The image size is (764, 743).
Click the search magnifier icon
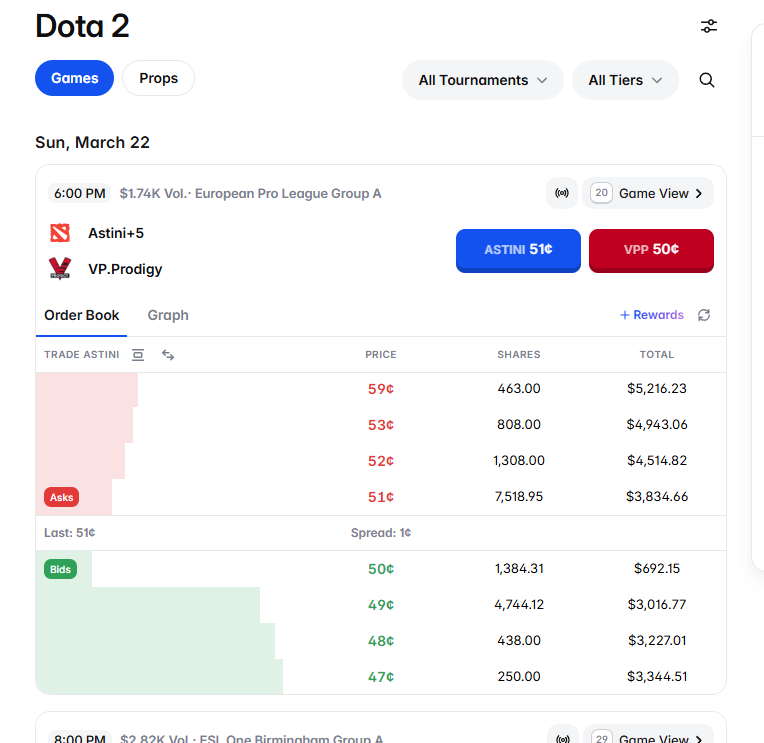[x=707, y=80]
